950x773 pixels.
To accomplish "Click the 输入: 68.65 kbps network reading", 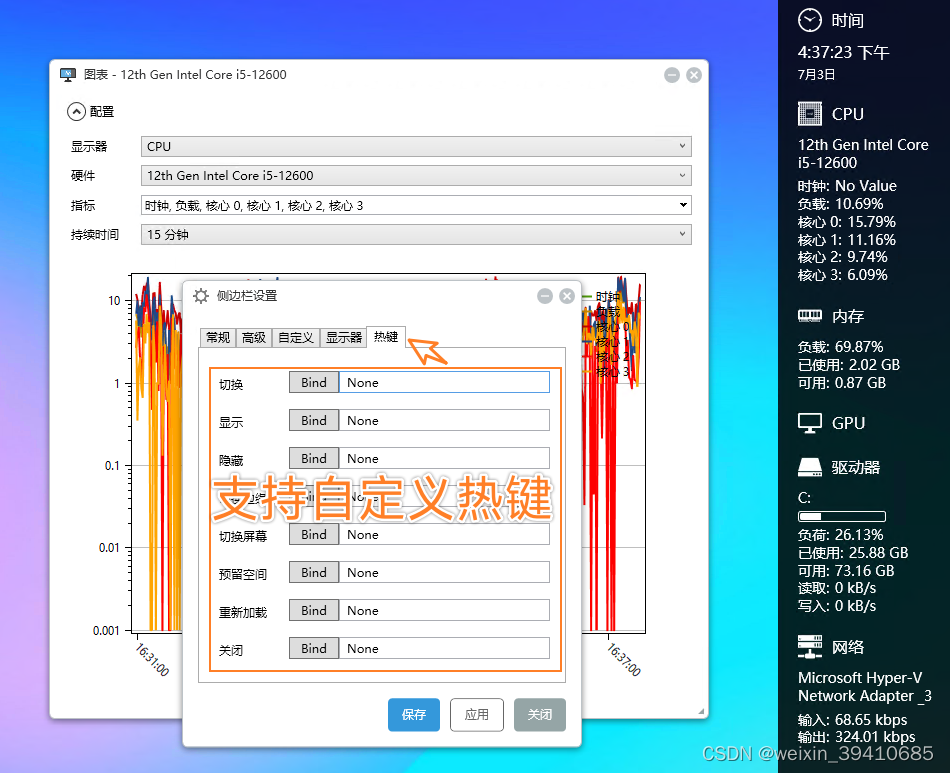I will 852,720.
